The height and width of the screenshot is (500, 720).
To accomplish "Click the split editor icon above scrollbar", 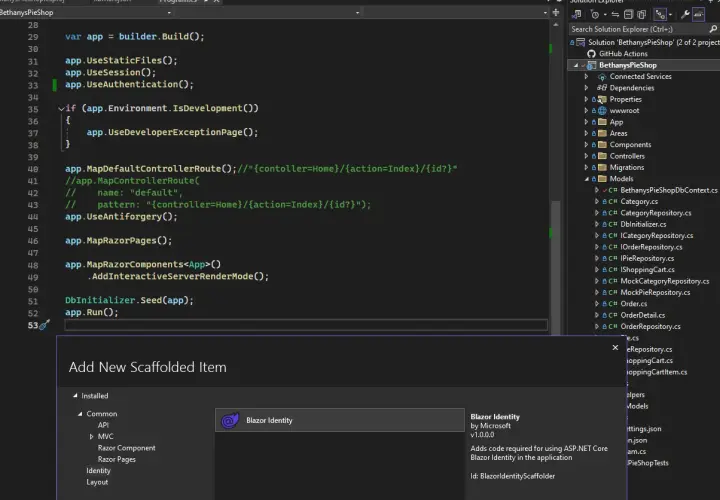I will pyautogui.click(x=556, y=12).
